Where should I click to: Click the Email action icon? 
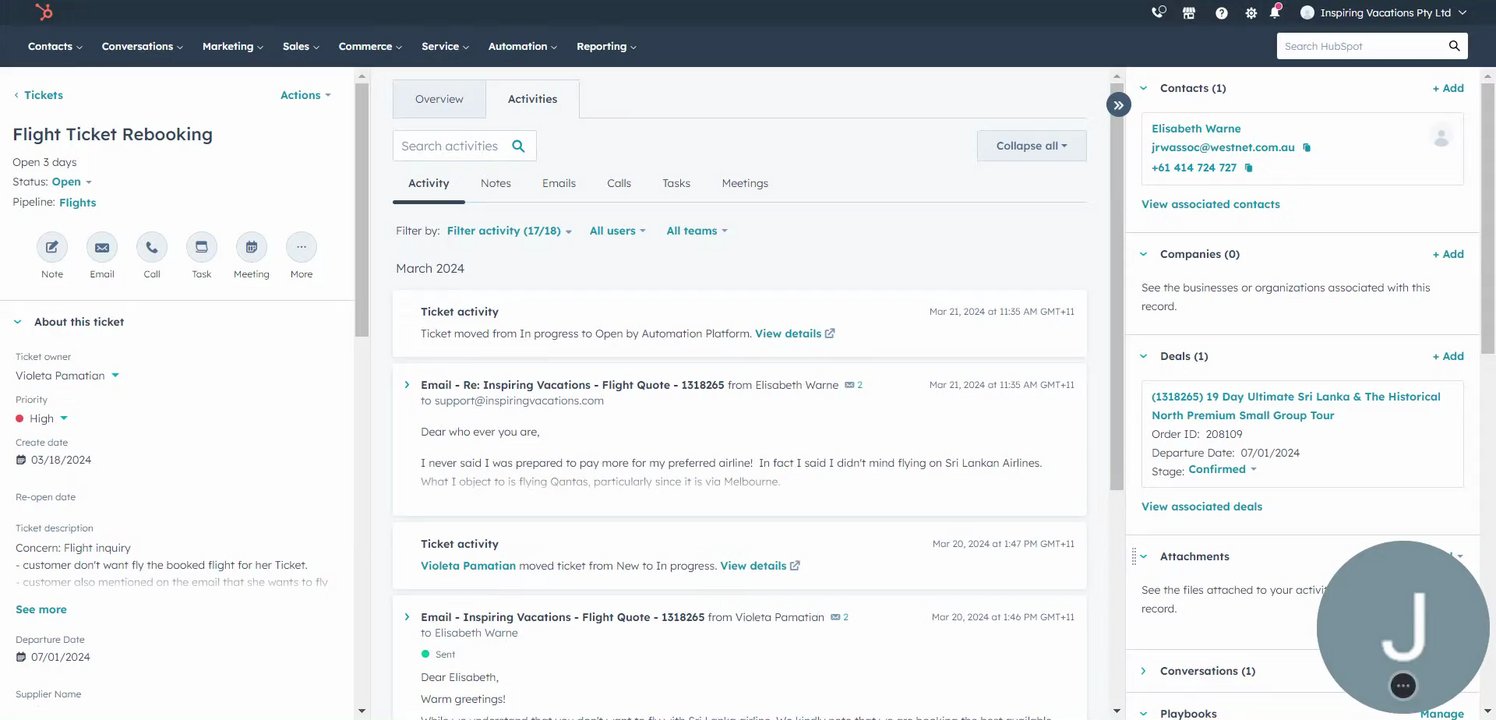pos(102,247)
